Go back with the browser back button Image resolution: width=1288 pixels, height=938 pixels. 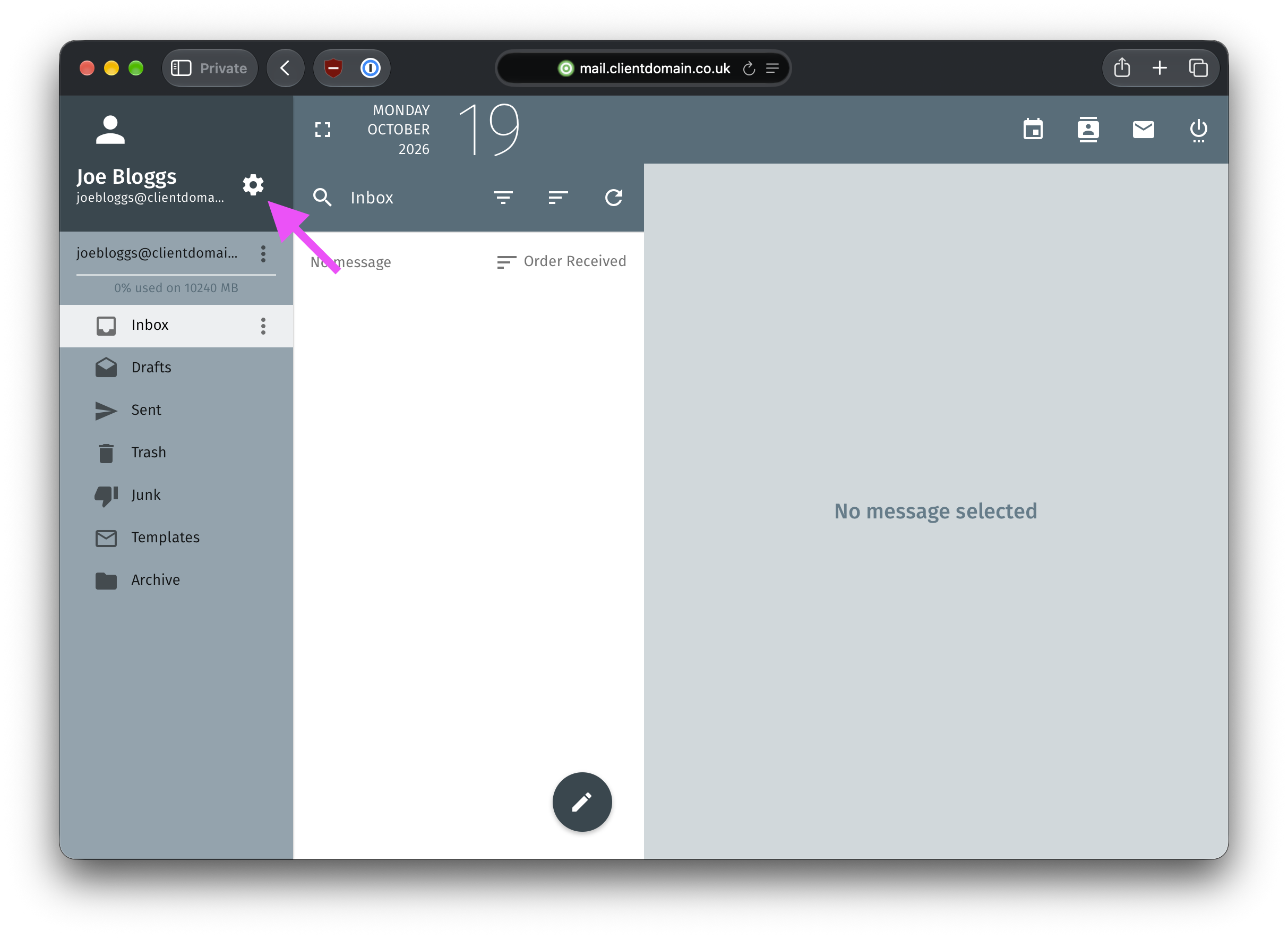285,68
